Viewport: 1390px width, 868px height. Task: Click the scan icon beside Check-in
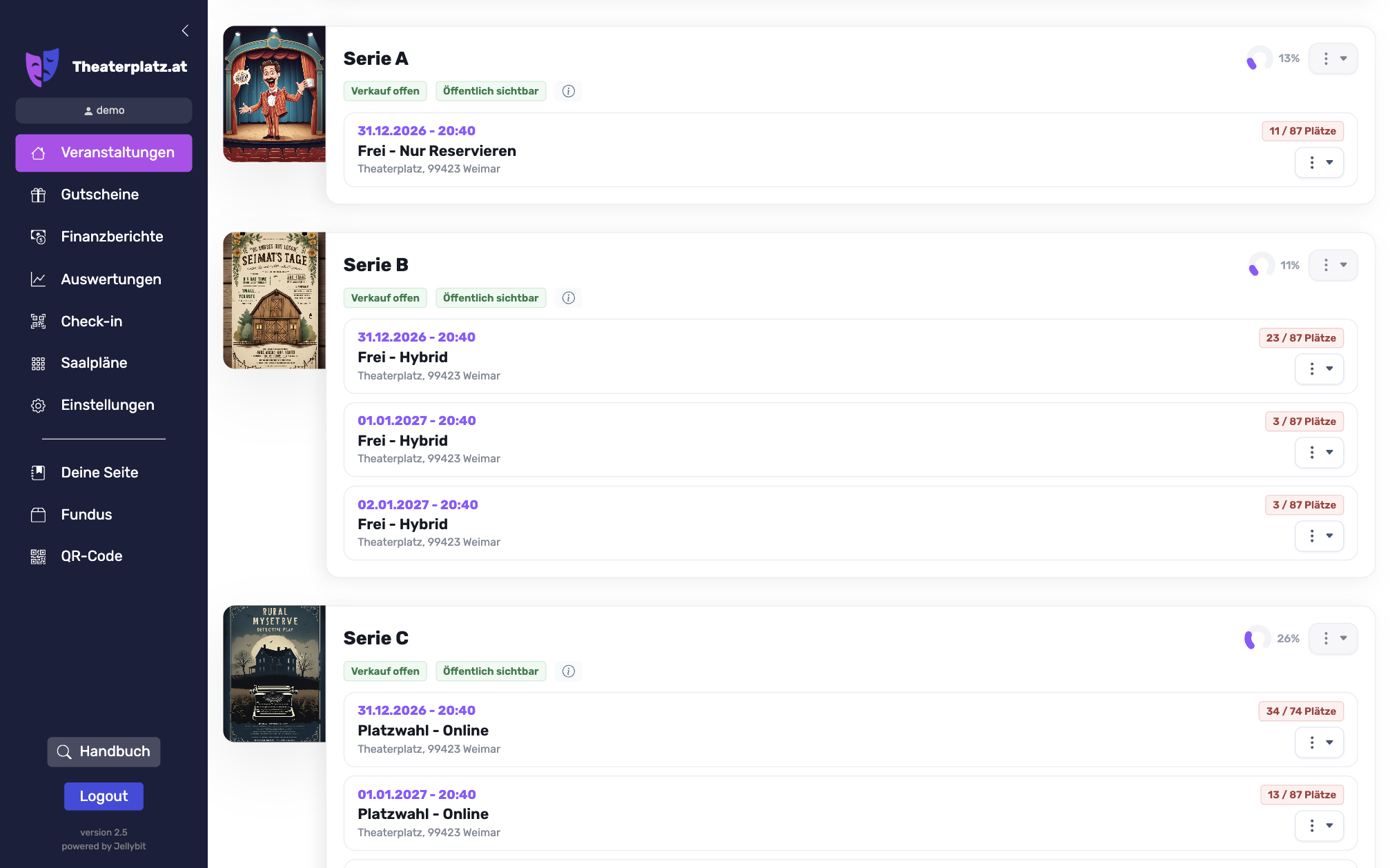[x=38, y=322]
